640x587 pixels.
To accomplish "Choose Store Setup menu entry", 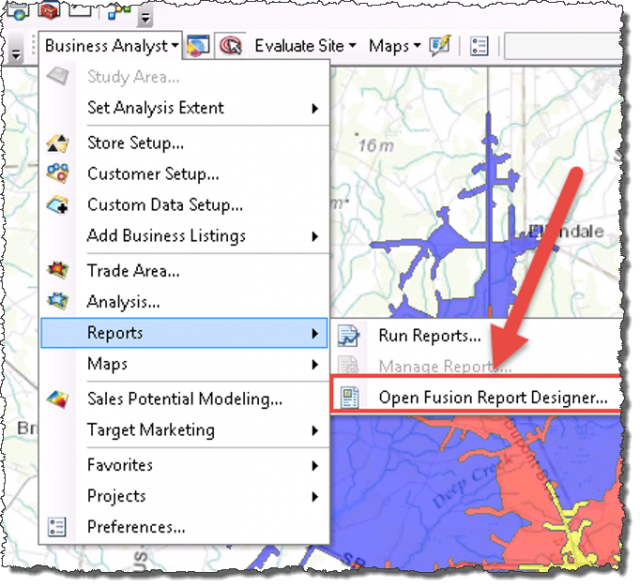I will pyautogui.click(x=184, y=143).
